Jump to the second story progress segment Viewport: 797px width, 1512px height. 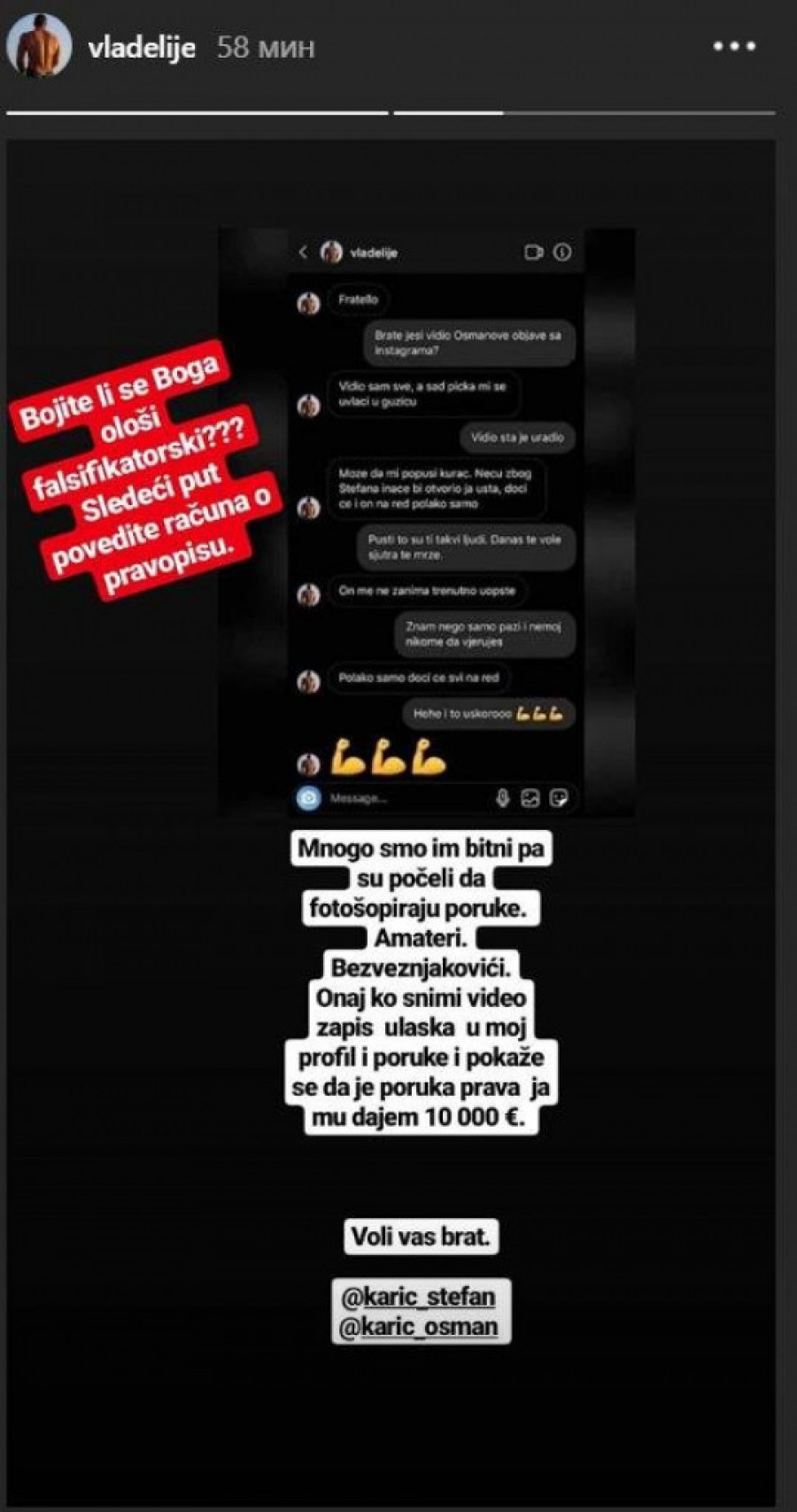584,112
